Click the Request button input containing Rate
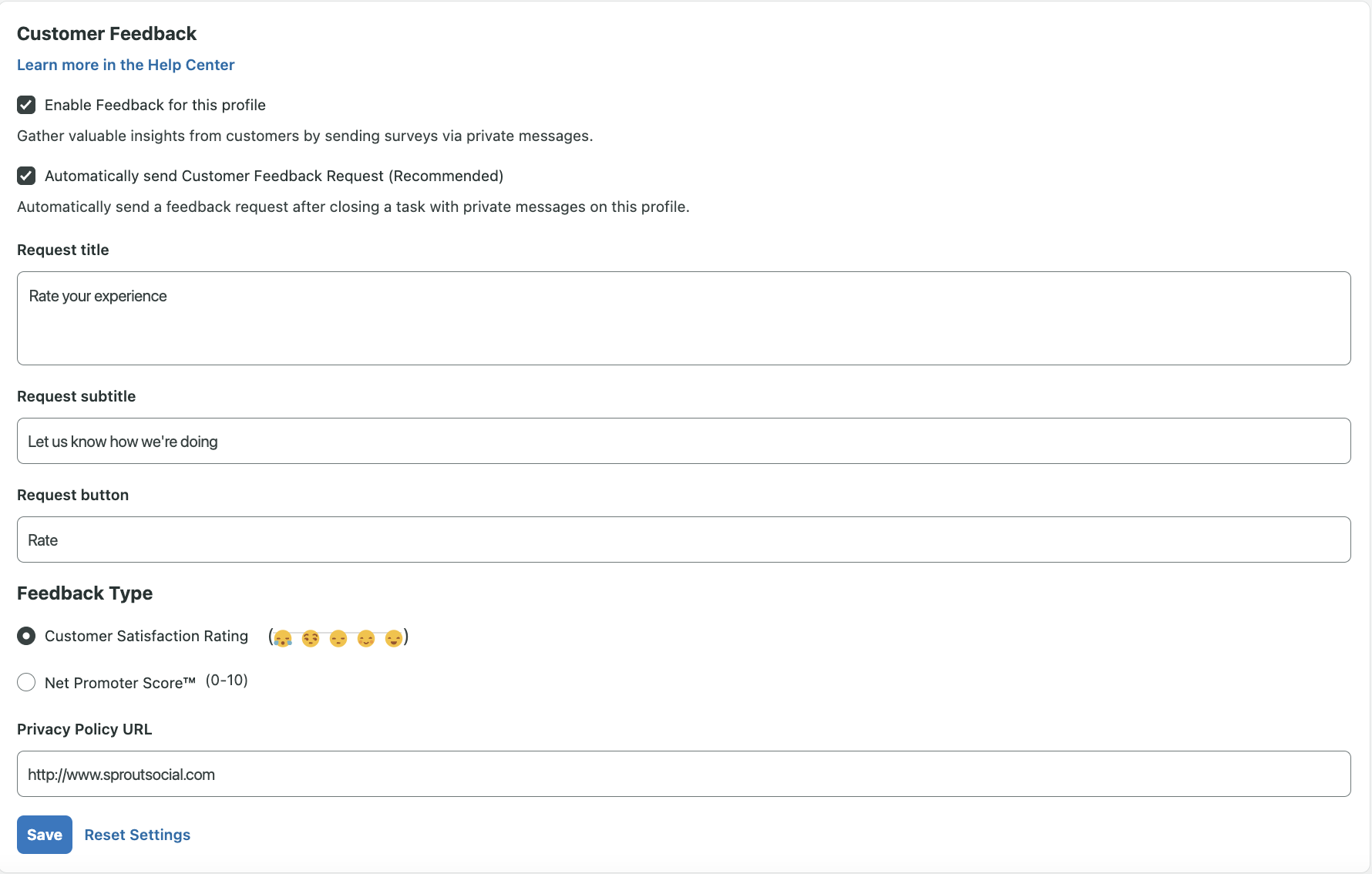This screenshot has height=874, width=1372. (x=684, y=540)
